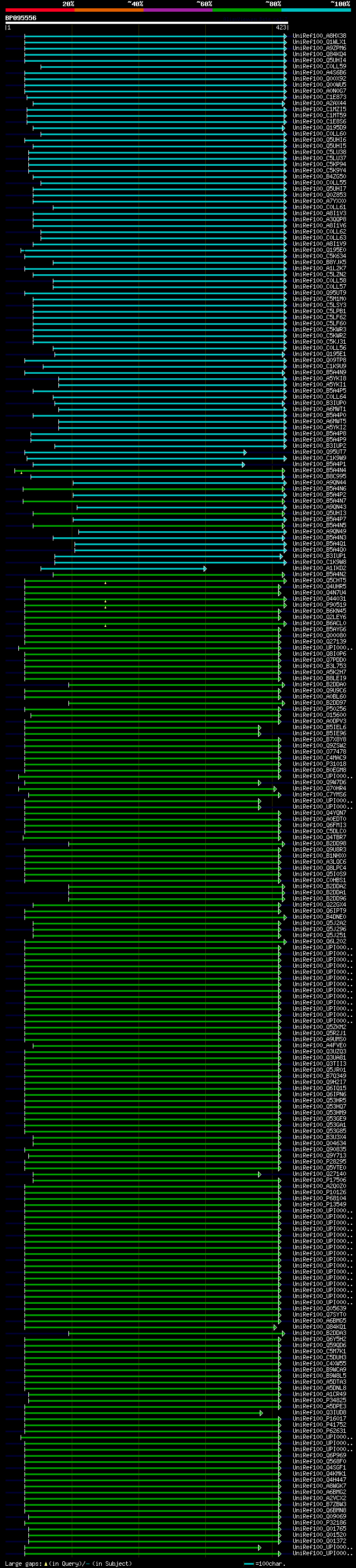Viewport: 356px width, 1568px height.
Task: Select label UniRef100_Q195E0
Action: coord(319,250)
